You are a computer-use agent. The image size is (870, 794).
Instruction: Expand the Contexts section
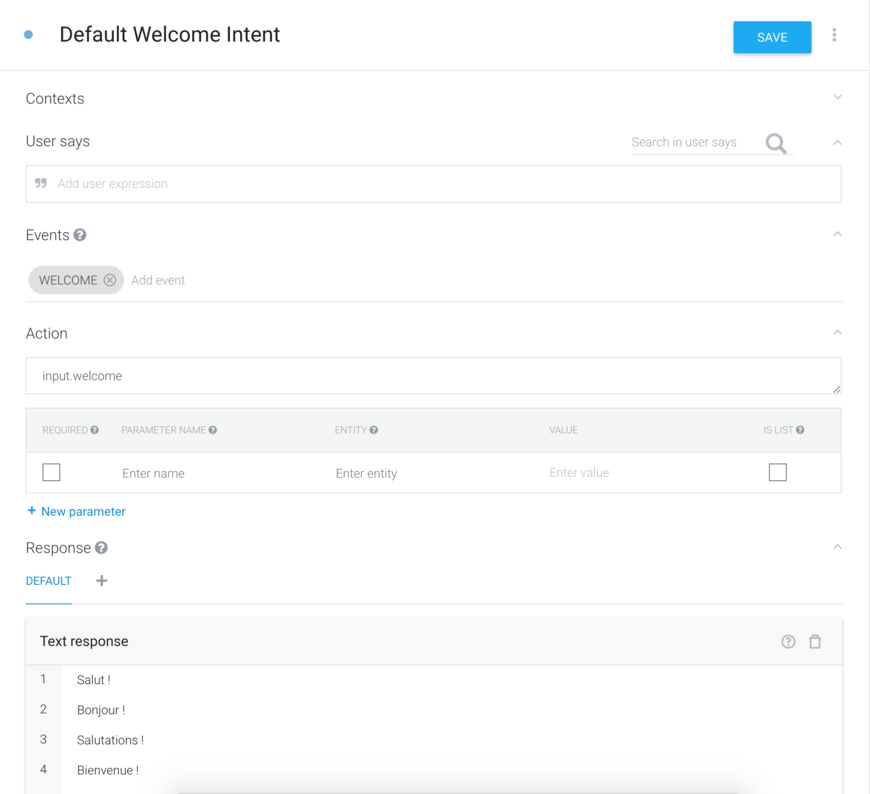[837, 98]
